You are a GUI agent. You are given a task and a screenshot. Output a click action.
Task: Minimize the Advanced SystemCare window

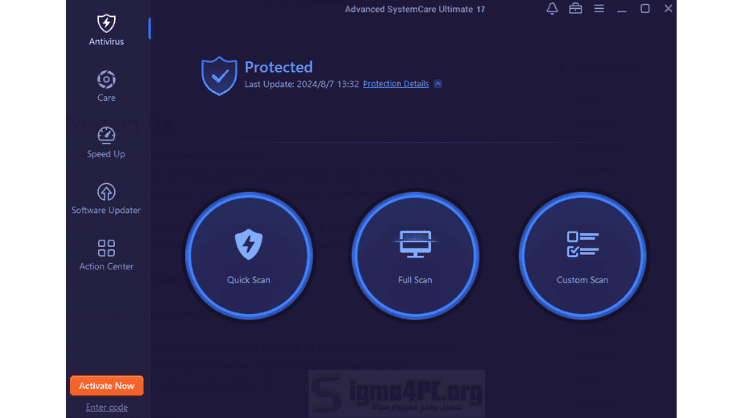pyautogui.click(x=622, y=9)
